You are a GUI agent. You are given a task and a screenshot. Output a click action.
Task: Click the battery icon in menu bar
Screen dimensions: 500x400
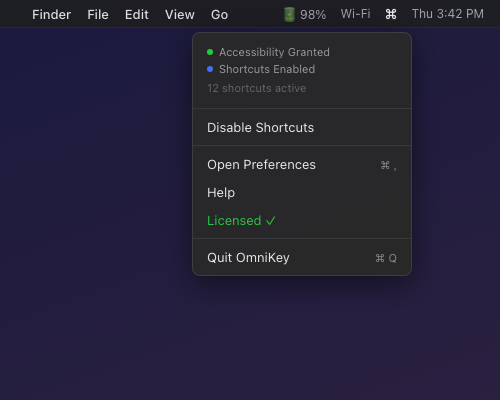pyautogui.click(x=289, y=15)
